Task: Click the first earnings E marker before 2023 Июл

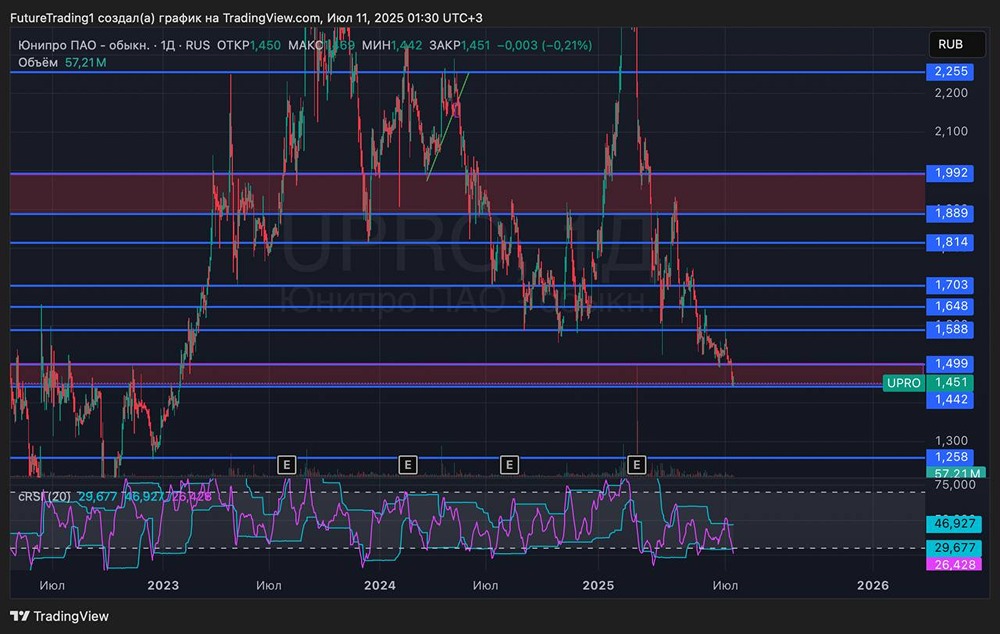Action: click(x=286, y=464)
